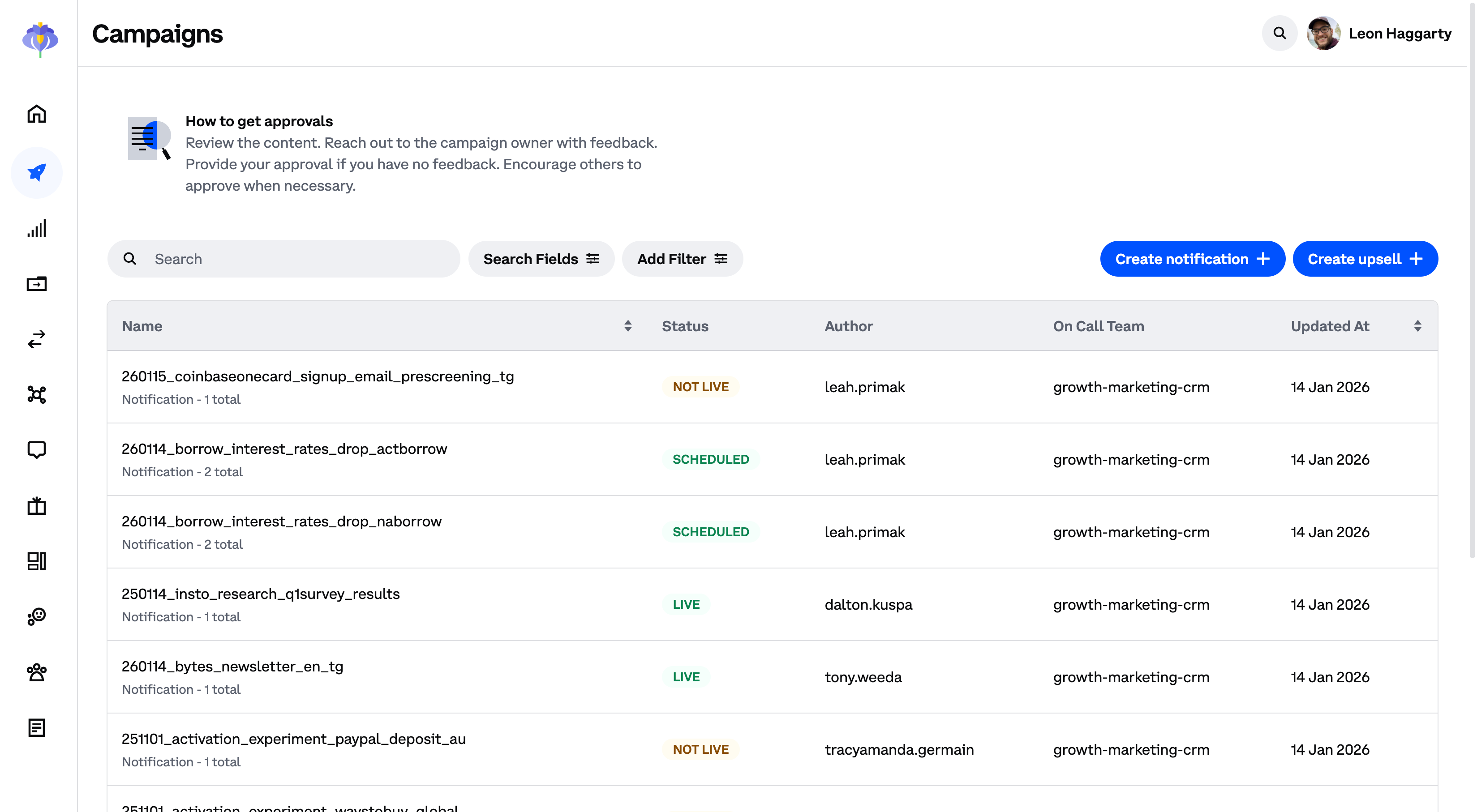Image resolution: width=1477 pixels, height=812 pixels.
Task: Open 260115_coinbaseonecard_signup_email_prescreening_tg campaign
Action: (318, 376)
